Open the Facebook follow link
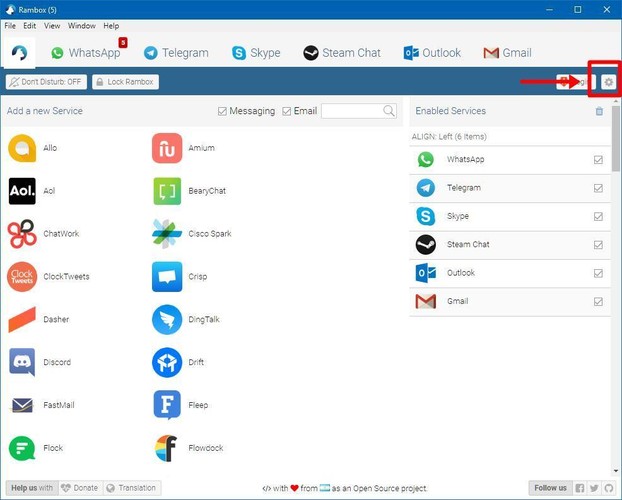This screenshot has width=622, height=500. click(x=580, y=488)
